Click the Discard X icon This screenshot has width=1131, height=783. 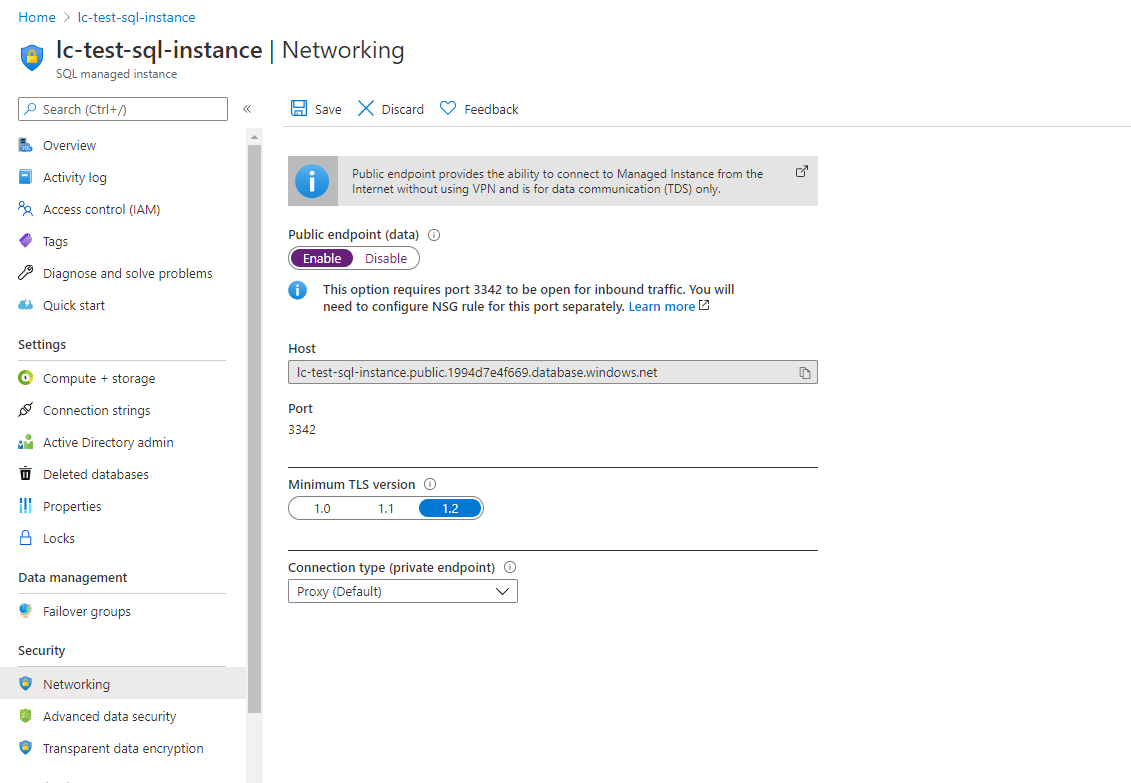pos(366,109)
